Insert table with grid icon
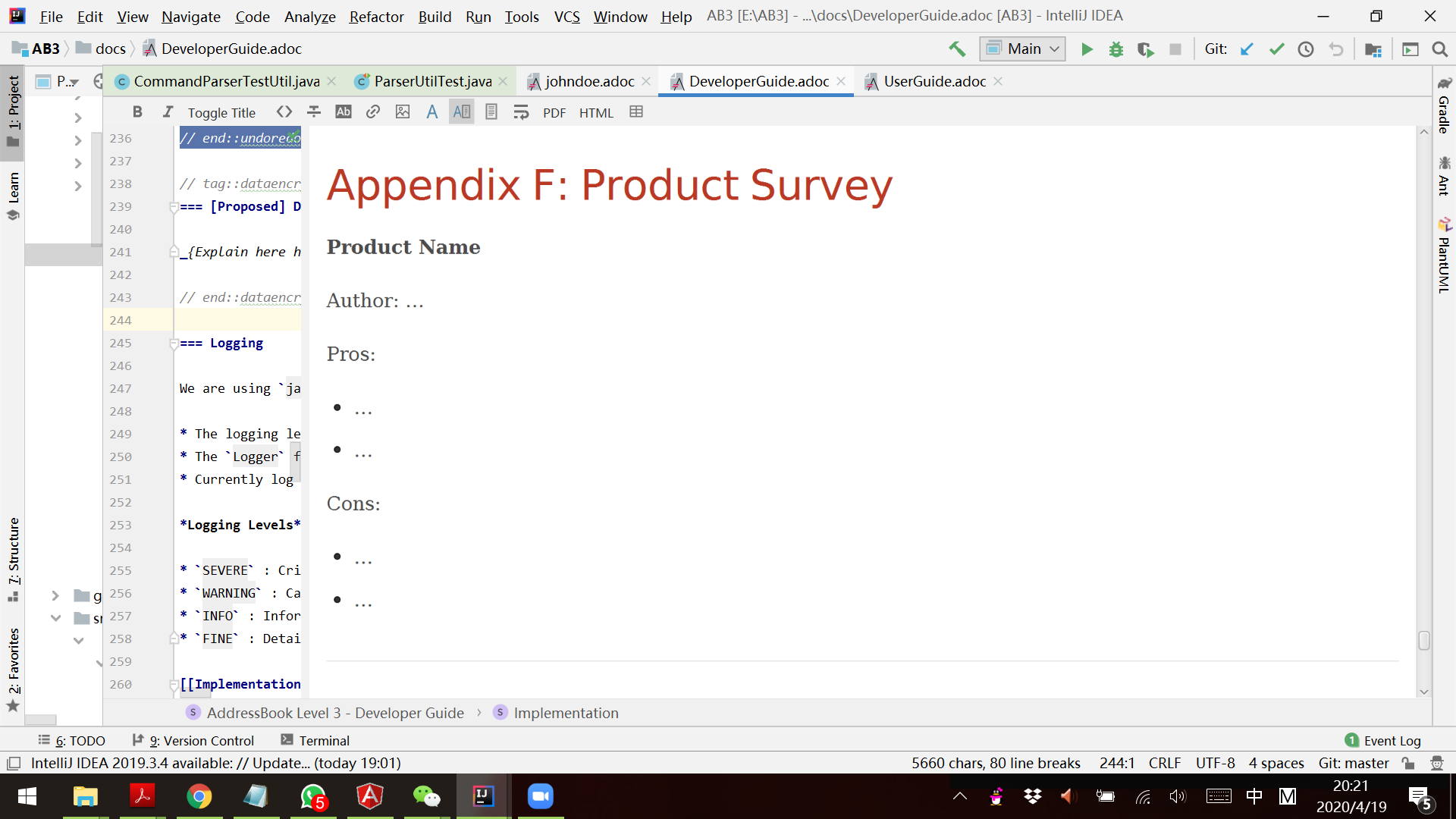Image resolution: width=1456 pixels, height=819 pixels. [x=636, y=112]
